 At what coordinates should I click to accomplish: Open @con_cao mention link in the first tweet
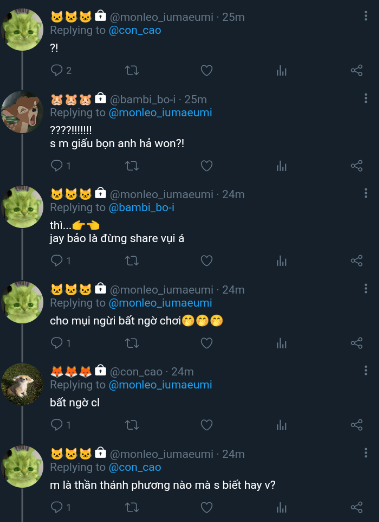(x=135, y=30)
